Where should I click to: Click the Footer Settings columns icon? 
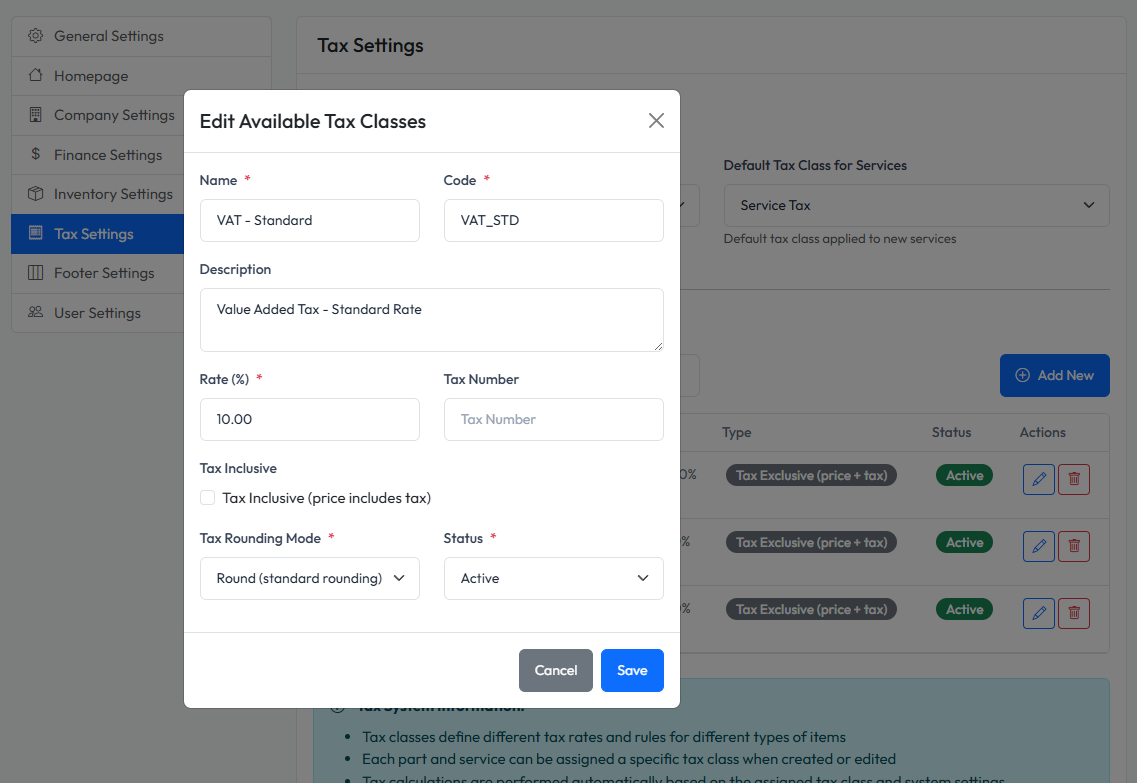tap(35, 272)
